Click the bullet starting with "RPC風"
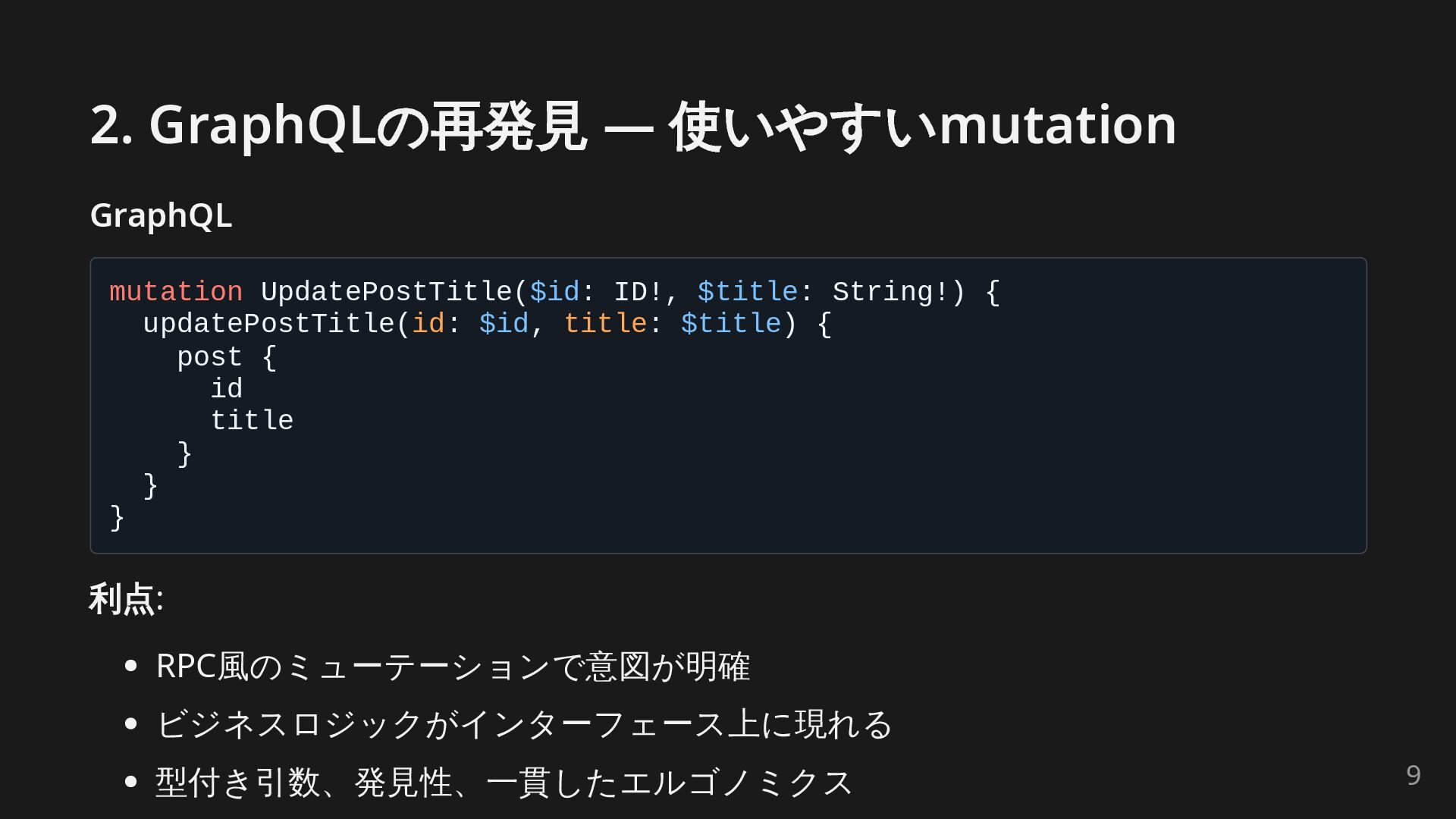Image resolution: width=1456 pixels, height=819 pixels. 453,667
